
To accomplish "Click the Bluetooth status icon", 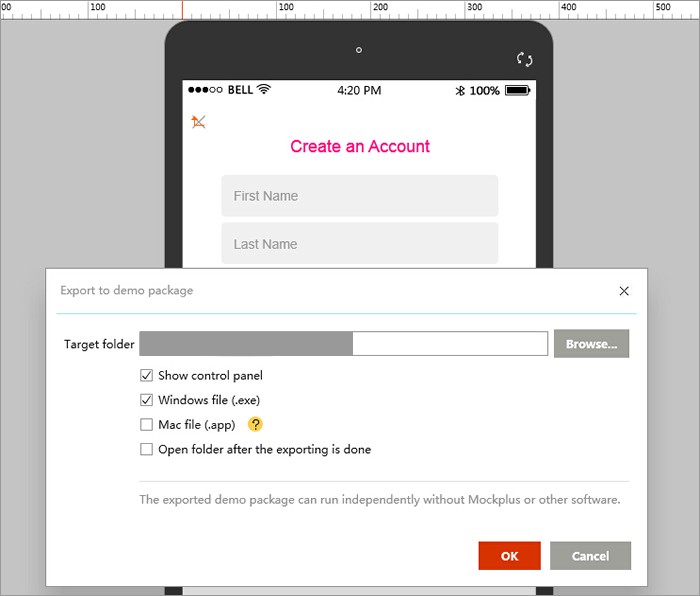I will 460,91.
